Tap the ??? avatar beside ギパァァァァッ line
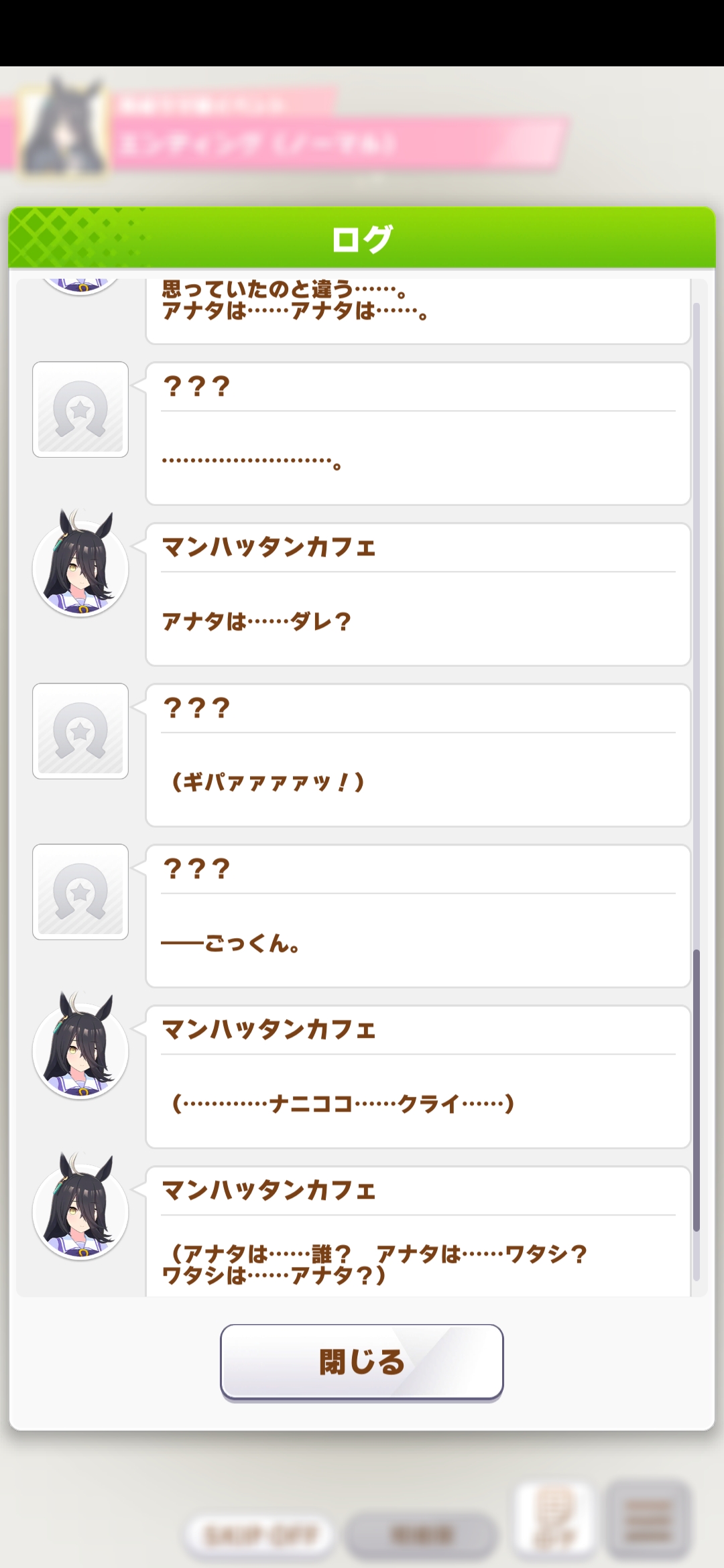This screenshot has height=1568, width=724. pos(80,731)
